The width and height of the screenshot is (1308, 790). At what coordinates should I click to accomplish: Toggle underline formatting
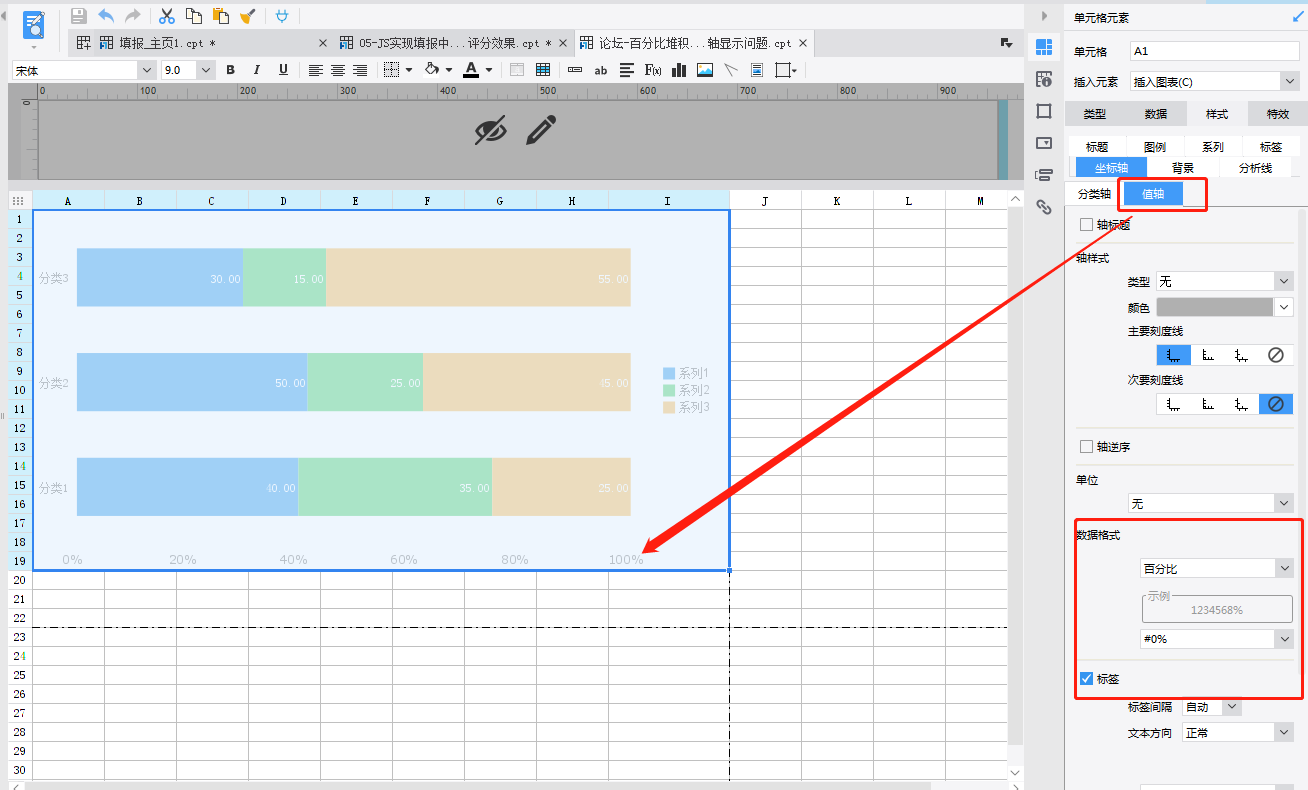[x=283, y=70]
